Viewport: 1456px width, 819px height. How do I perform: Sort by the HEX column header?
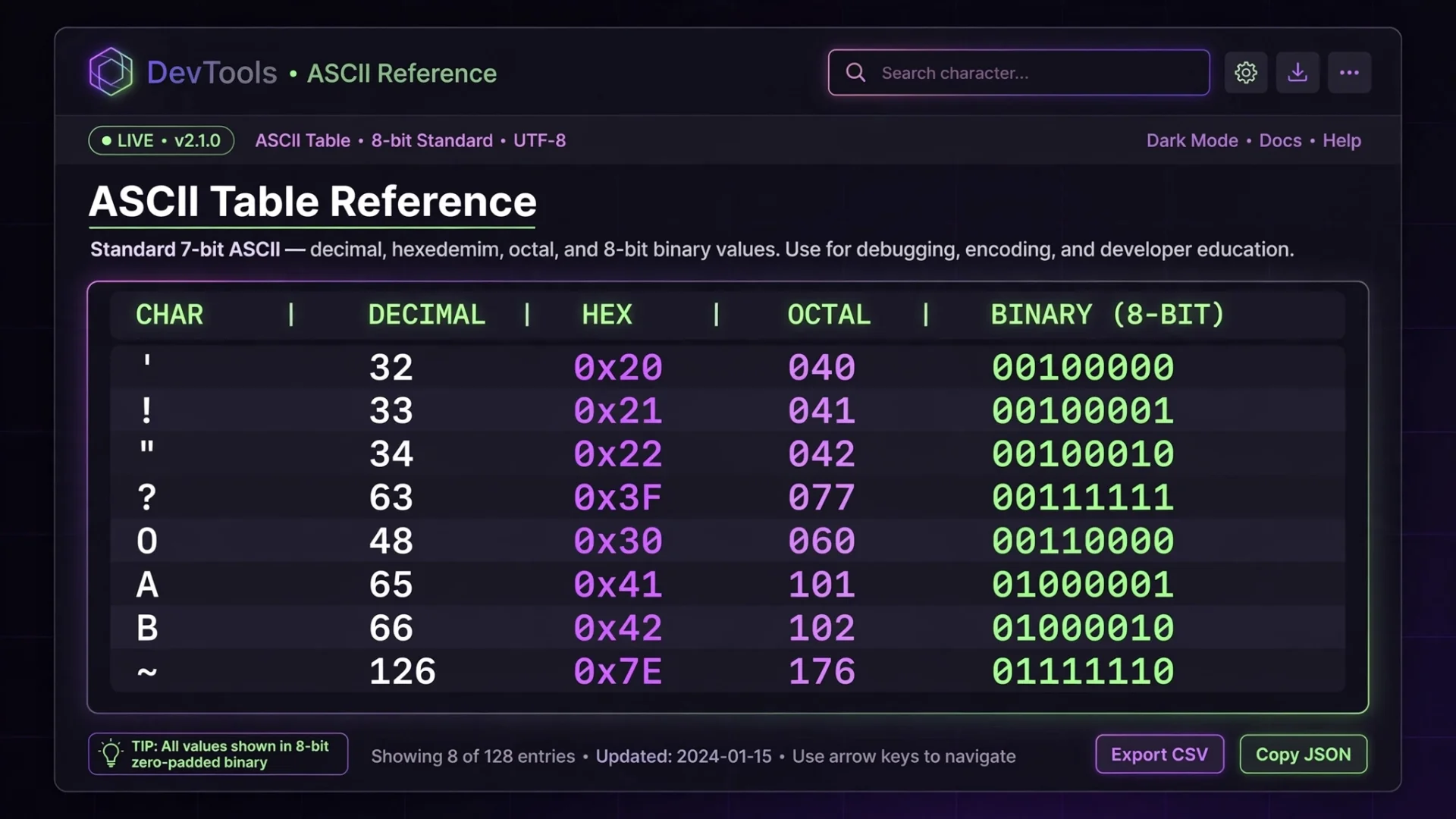pos(607,314)
